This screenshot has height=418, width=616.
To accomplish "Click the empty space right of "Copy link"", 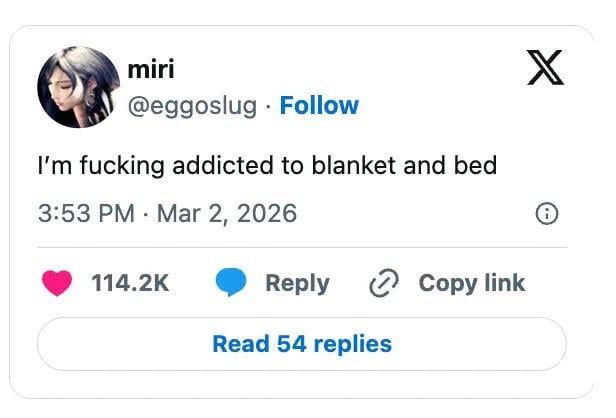I will (x=555, y=283).
